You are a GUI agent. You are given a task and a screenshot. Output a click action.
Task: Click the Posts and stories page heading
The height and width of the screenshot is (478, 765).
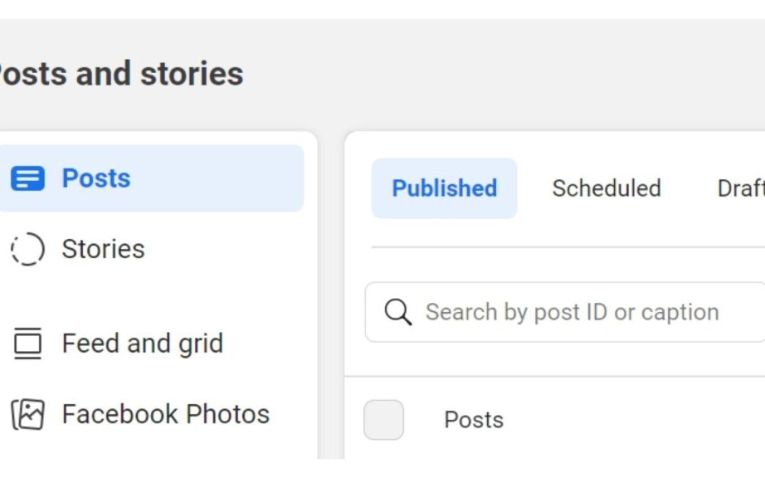pos(118,74)
